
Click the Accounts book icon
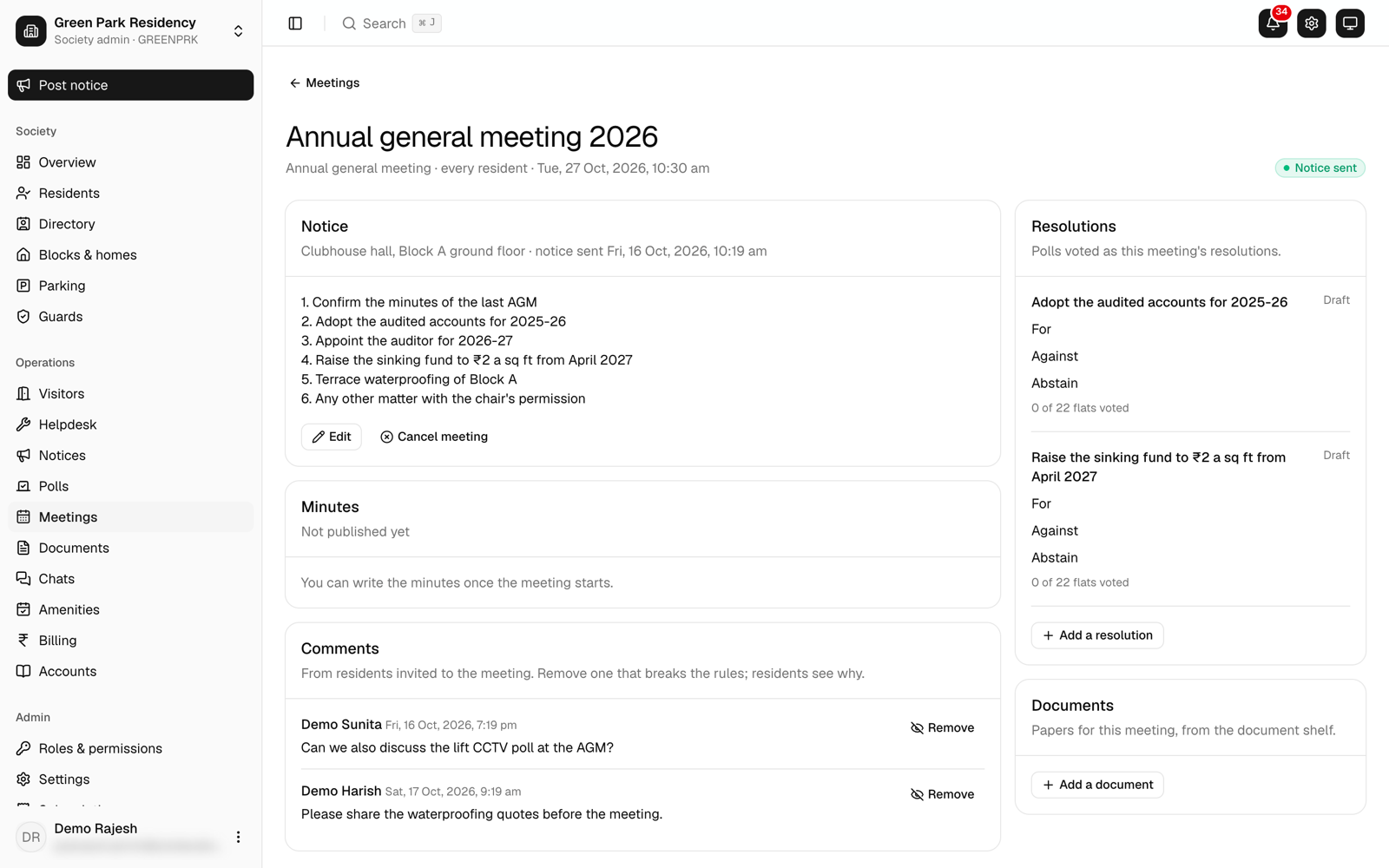tap(23, 671)
